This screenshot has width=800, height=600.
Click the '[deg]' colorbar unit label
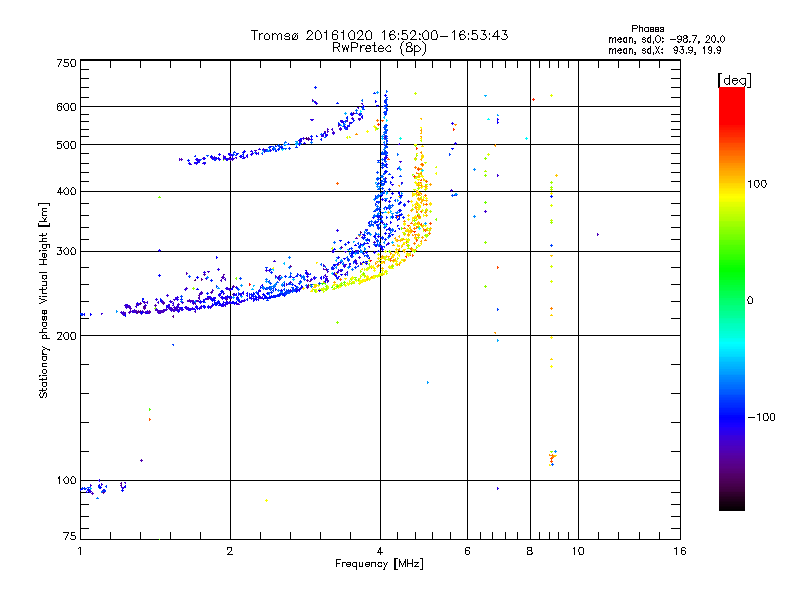pyautogui.click(x=734, y=80)
